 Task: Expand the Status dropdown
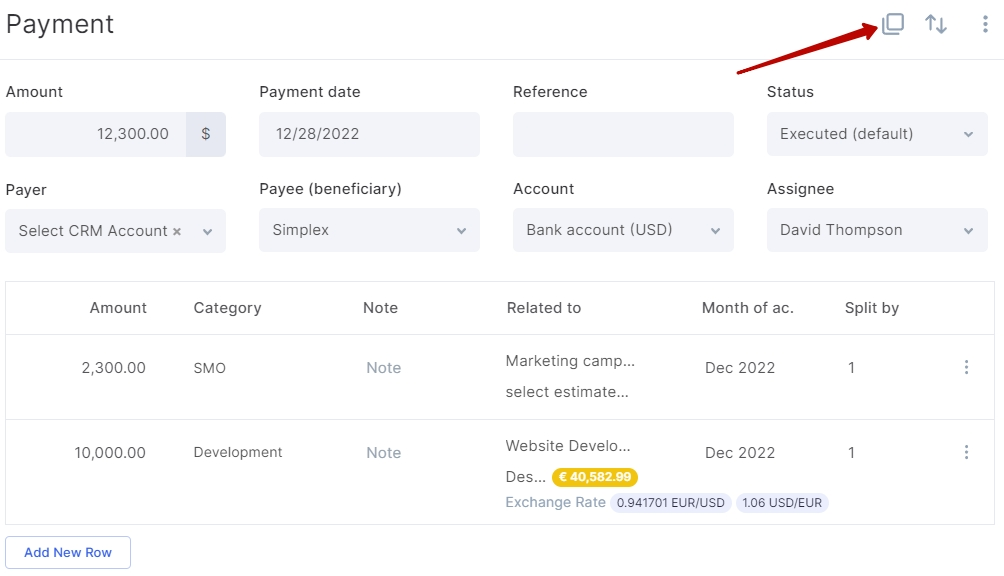(x=877, y=134)
